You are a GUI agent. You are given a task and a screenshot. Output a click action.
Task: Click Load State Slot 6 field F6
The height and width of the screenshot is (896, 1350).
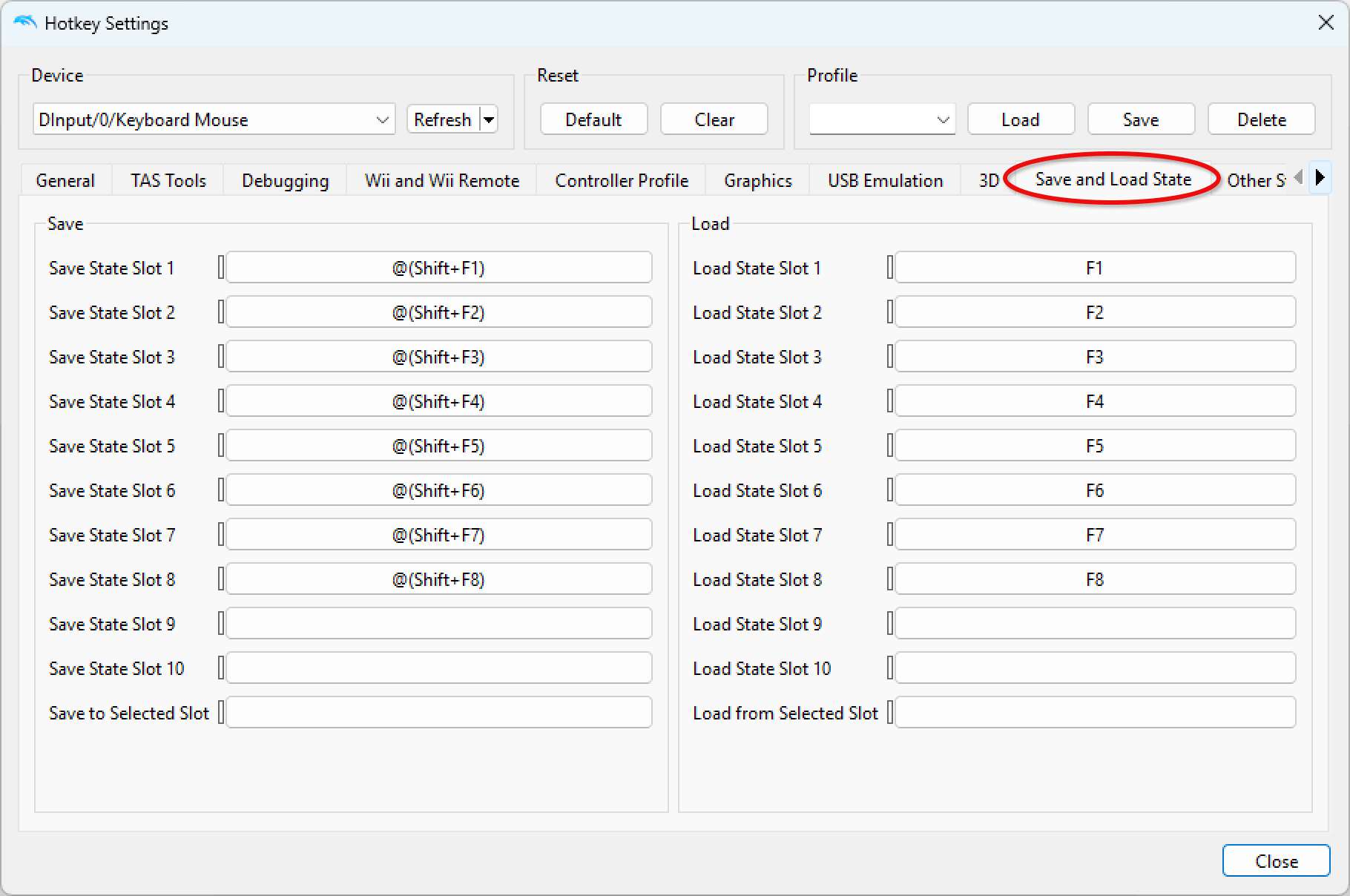click(1096, 490)
